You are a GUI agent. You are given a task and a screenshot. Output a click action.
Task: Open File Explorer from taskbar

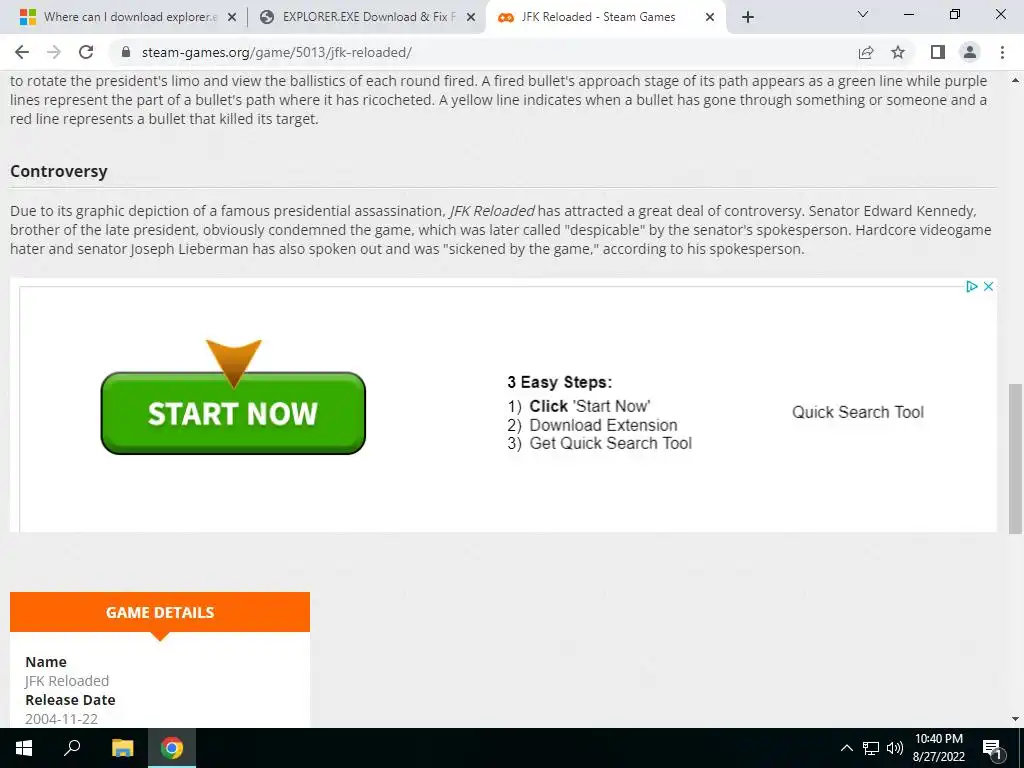coord(122,748)
